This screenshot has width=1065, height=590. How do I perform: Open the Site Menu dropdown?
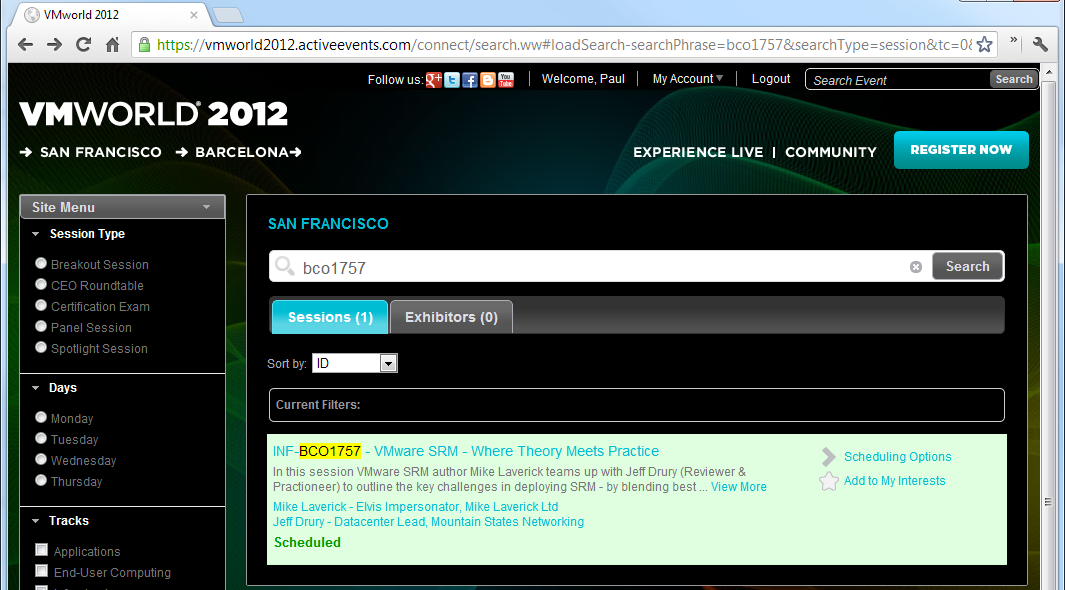[x=122, y=207]
